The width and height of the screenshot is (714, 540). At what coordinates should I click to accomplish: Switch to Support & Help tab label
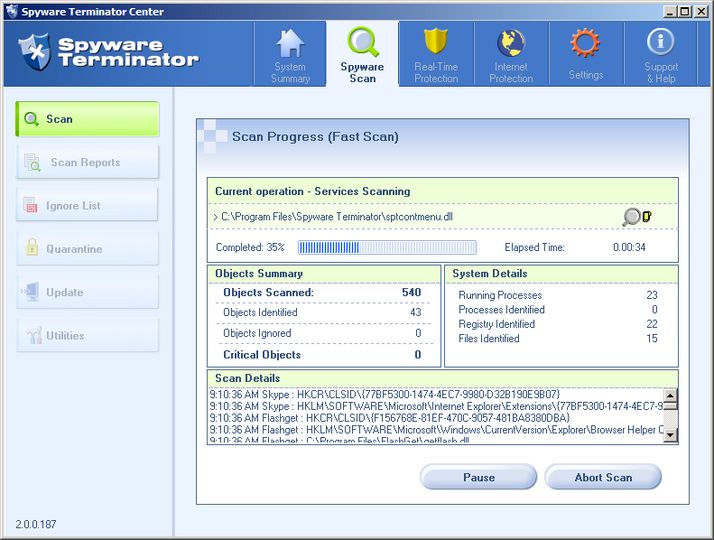click(661, 72)
